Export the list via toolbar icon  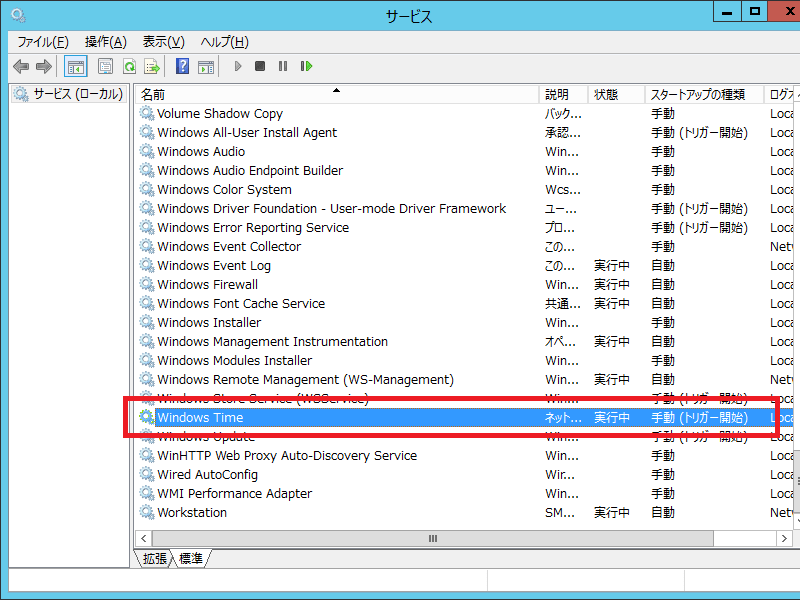pyautogui.click(x=152, y=66)
